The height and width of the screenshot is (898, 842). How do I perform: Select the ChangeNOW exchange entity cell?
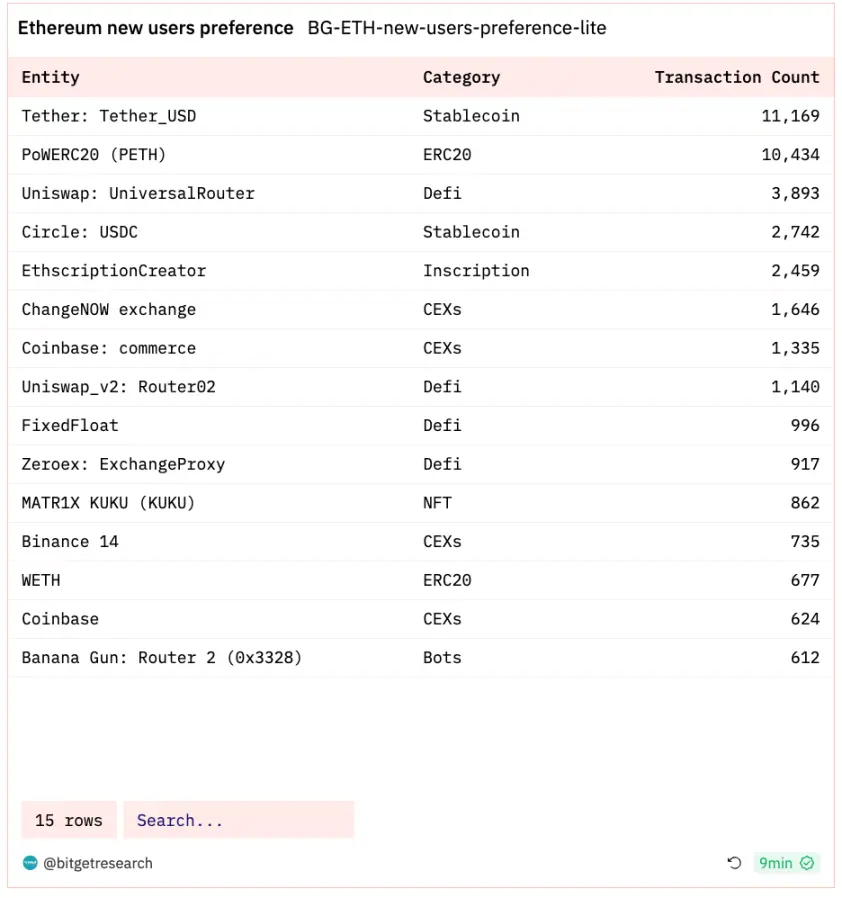109,310
